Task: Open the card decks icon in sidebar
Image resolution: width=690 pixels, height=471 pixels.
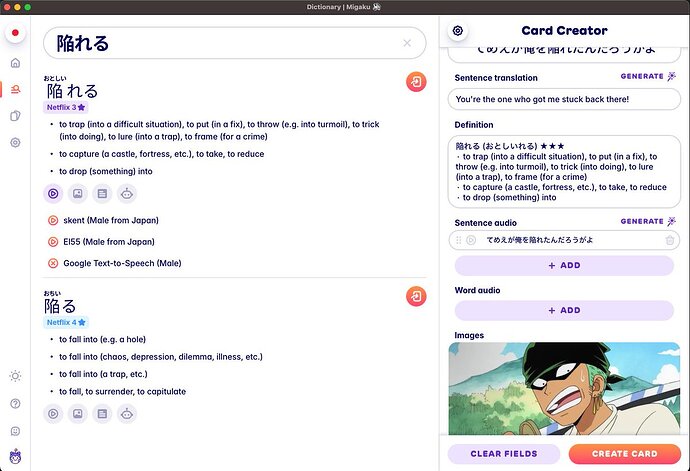Action: click(15, 116)
